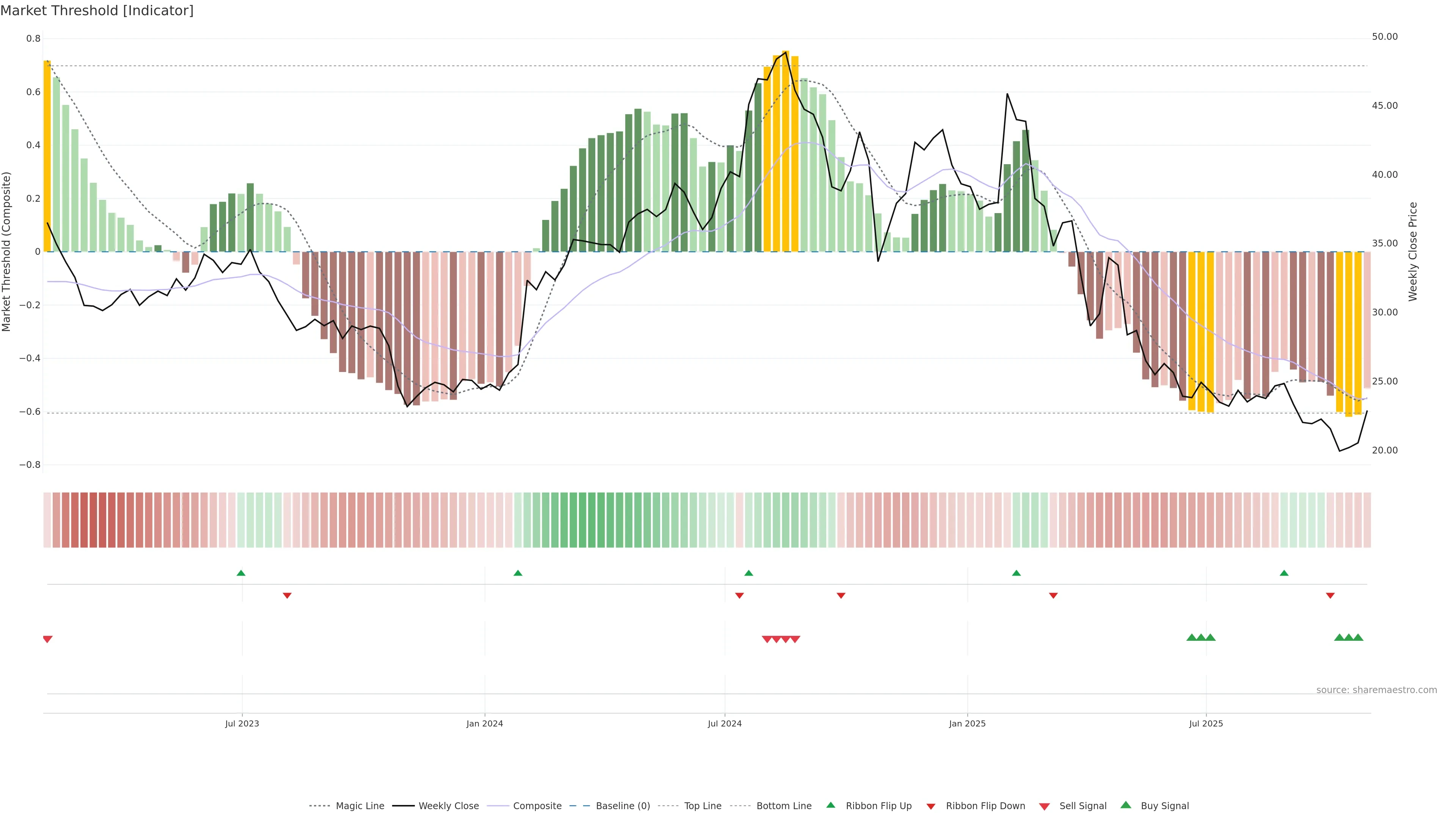Click the last Ribbon Flip Down marker
Image resolution: width=1456 pixels, height=819 pixels.
[x=1330, y=595]
